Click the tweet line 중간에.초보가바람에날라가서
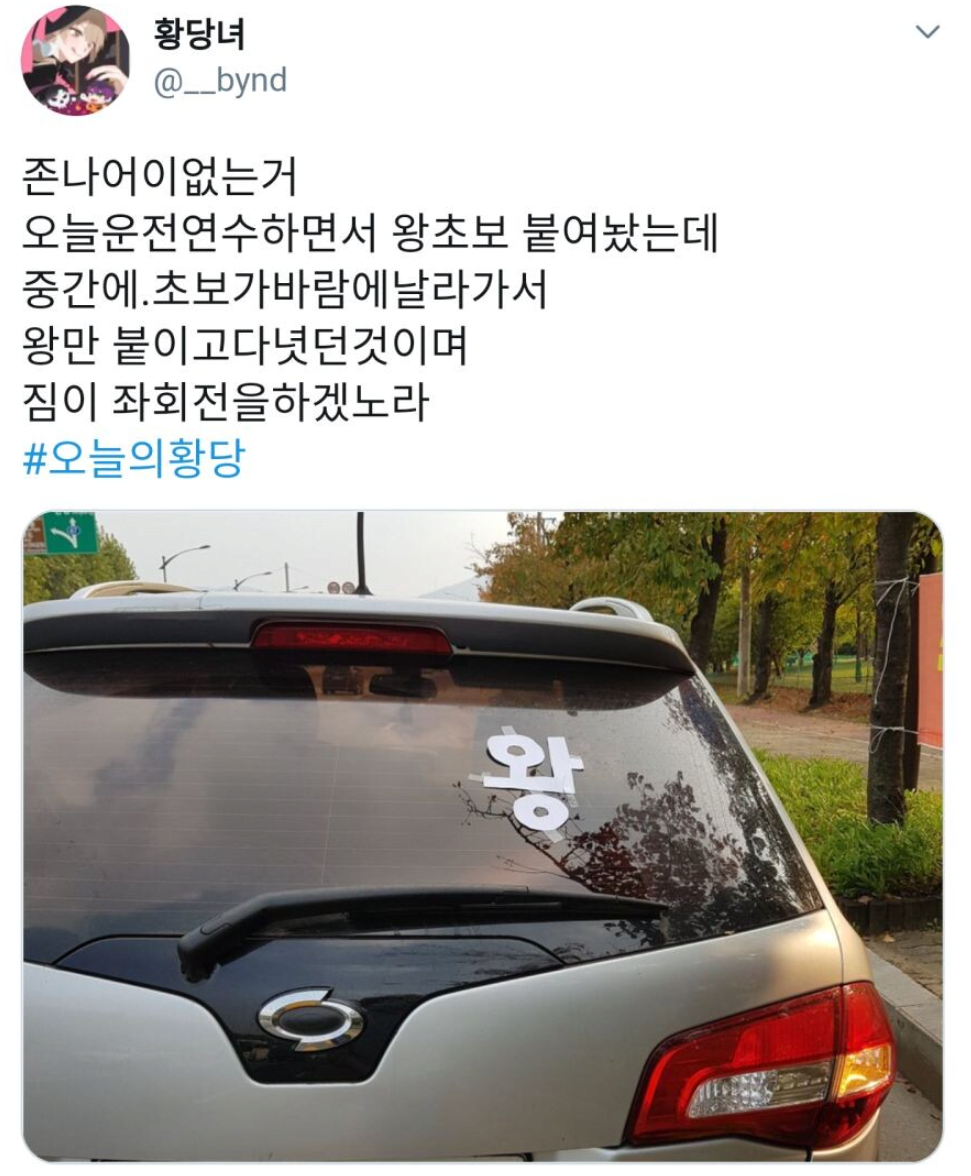The image size is (971, 1176). (x=285, y=290)
